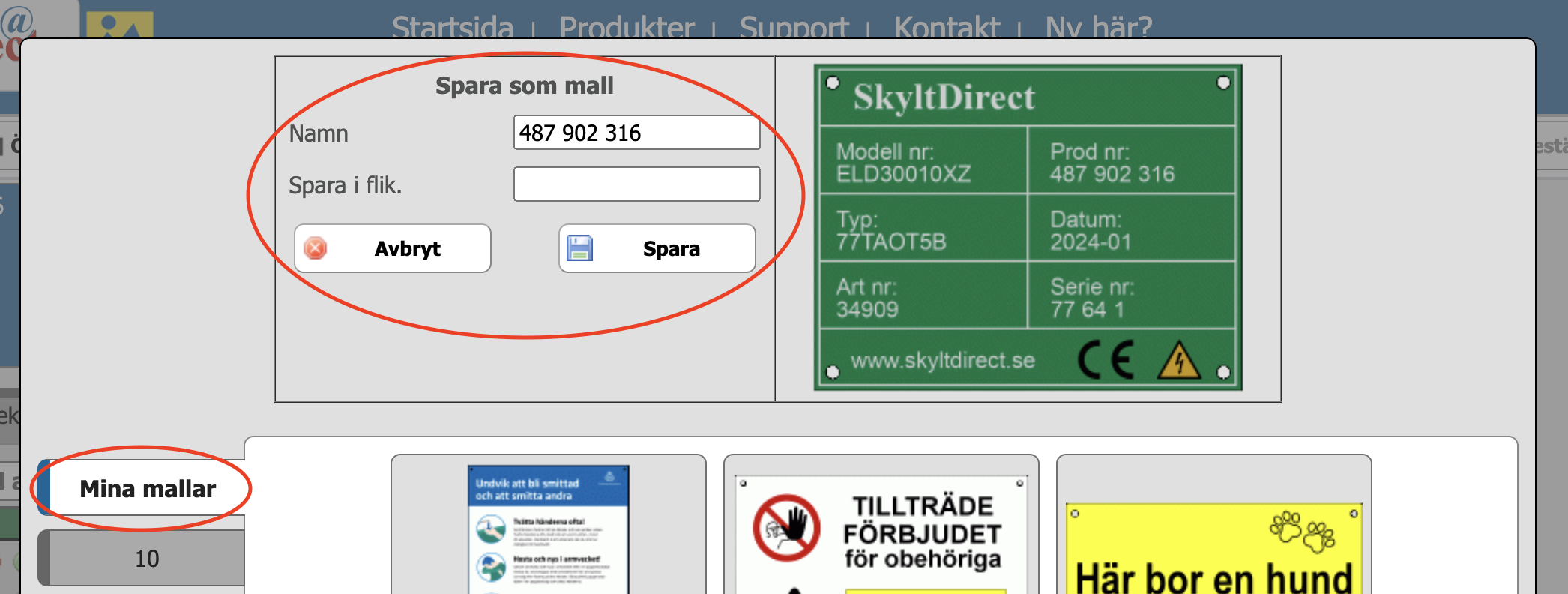Click the yellow image icon in header

pos(120,25)
